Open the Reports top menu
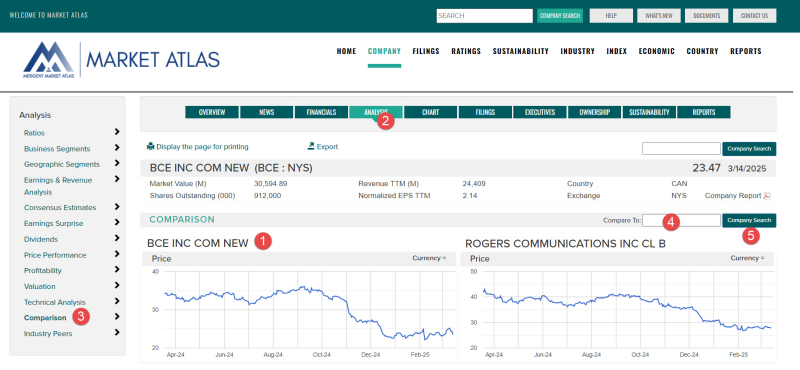 tap(745, 51)
